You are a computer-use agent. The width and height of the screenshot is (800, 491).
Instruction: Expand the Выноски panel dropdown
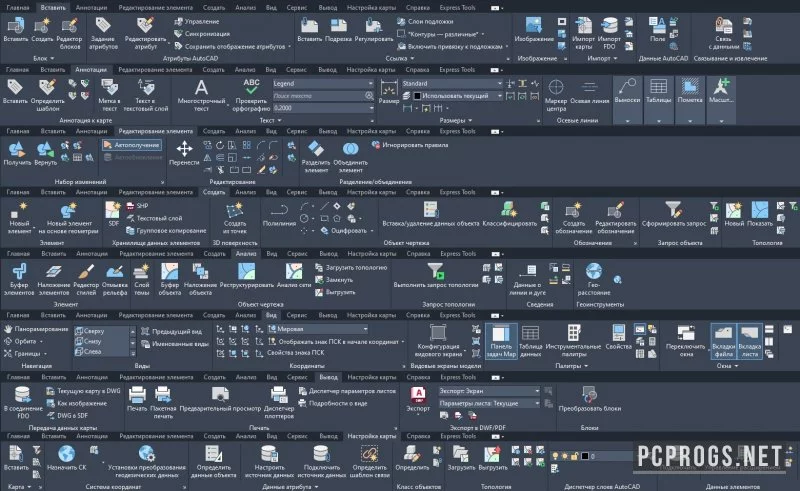(627, 121)
